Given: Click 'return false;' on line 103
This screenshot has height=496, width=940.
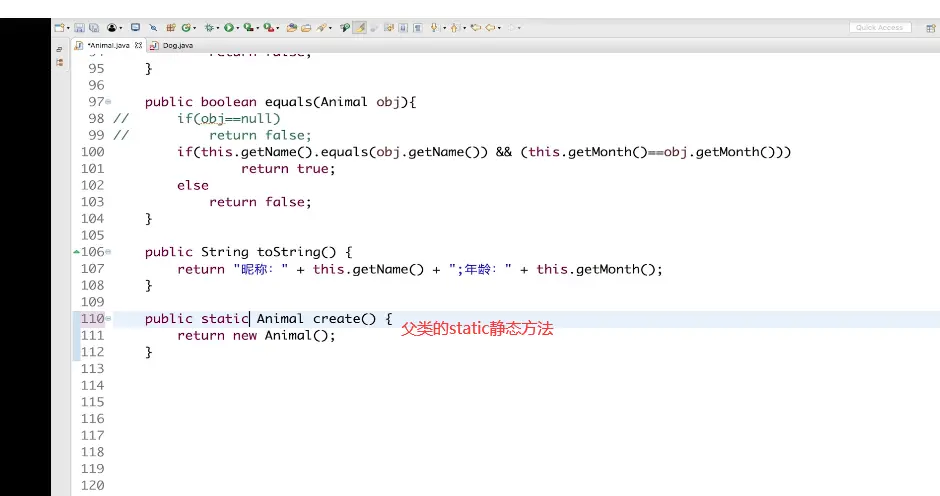Looking at the screenshot, I should coord(260,202).
